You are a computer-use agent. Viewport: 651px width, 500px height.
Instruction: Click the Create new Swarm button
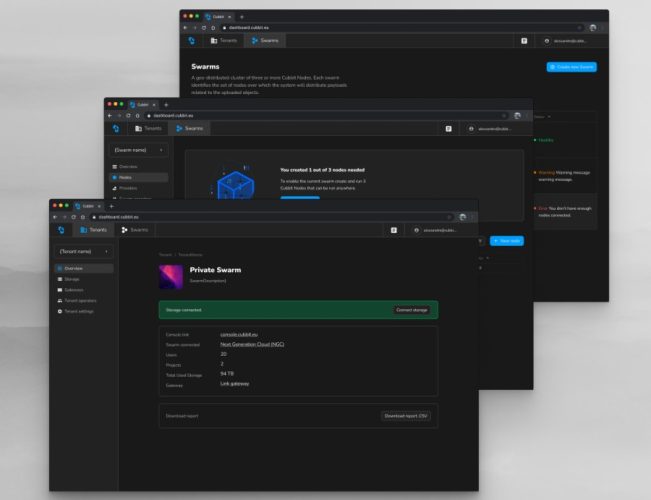tap(572, 67)
